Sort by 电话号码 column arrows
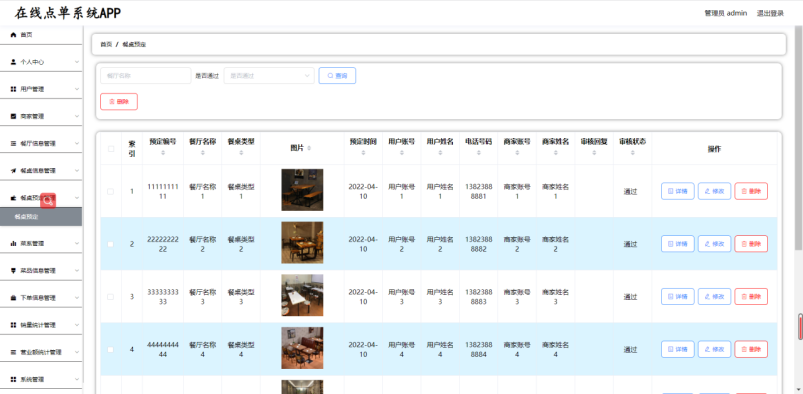This screenshot has height=394, width=803. click(478, 153)
